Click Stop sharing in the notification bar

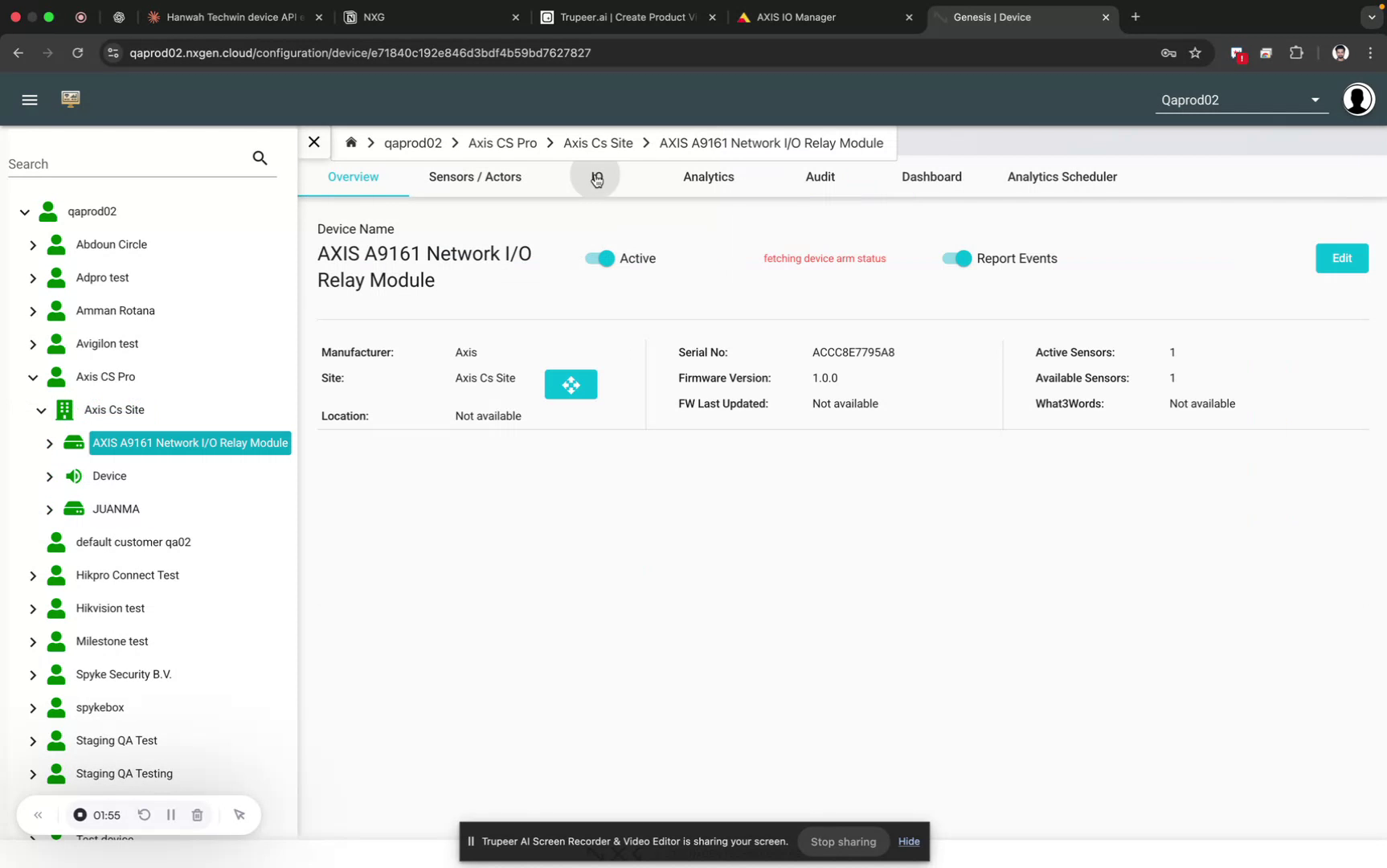842,841
